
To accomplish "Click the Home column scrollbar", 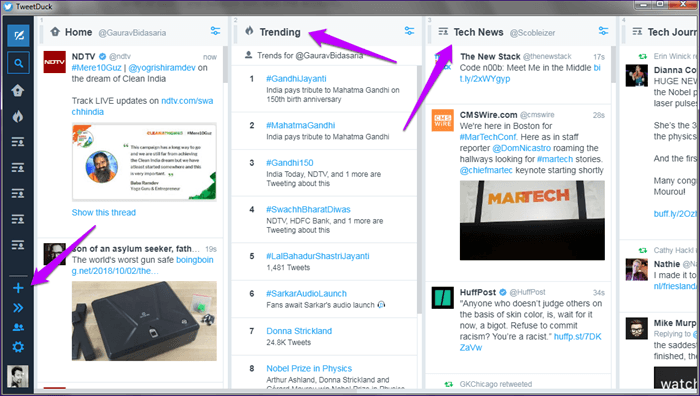I will click(225, 65).
